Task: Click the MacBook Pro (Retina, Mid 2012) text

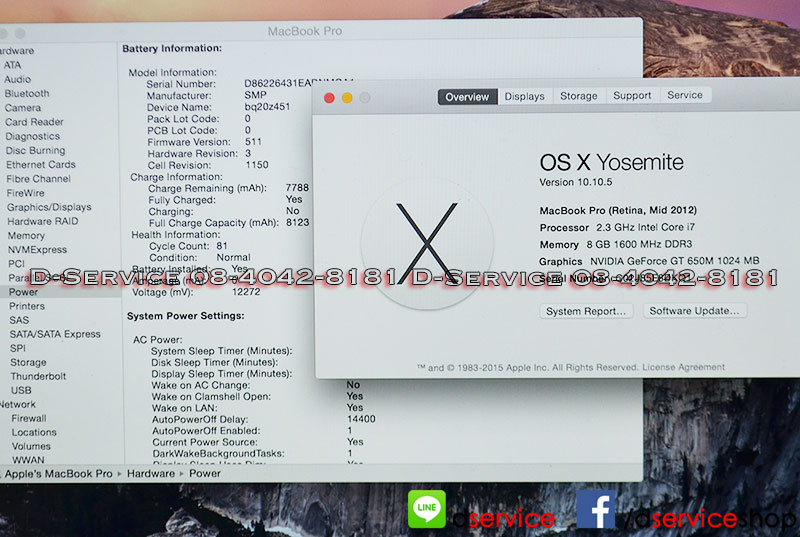Action: click(x=618, y=210)
